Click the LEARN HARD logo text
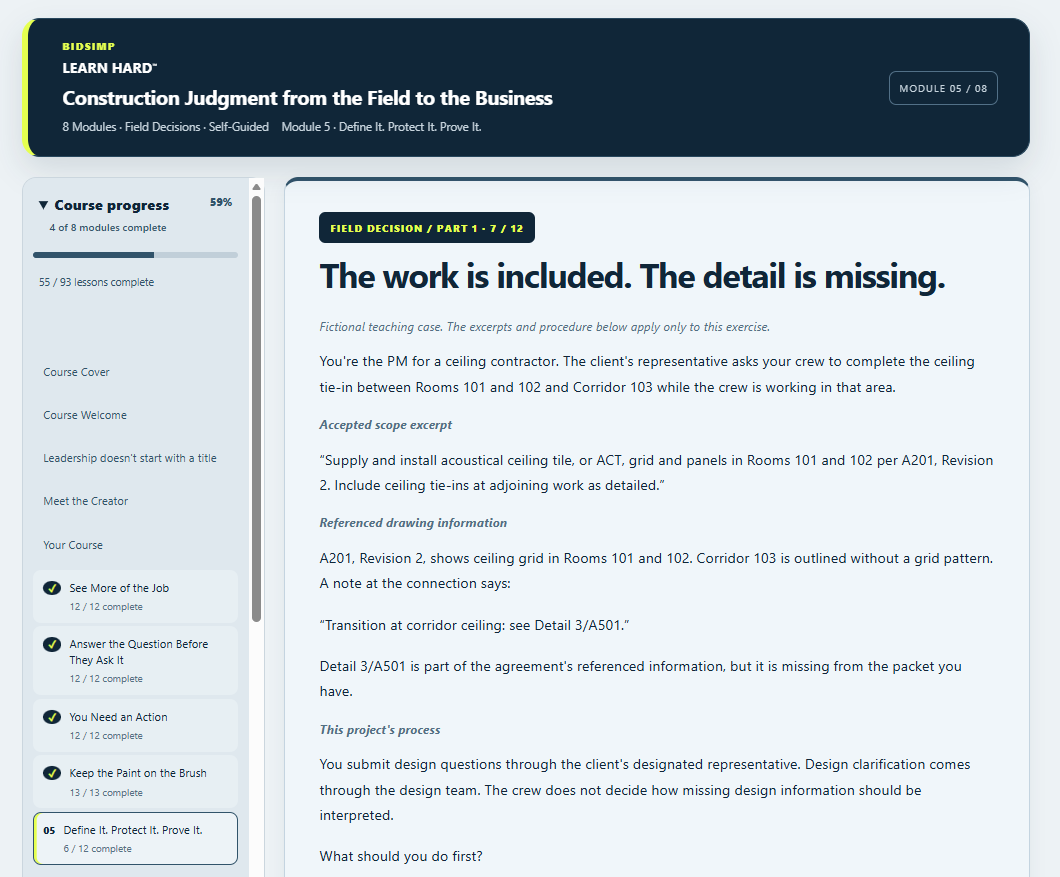The image size is (1060, 877). coord(110,68)
